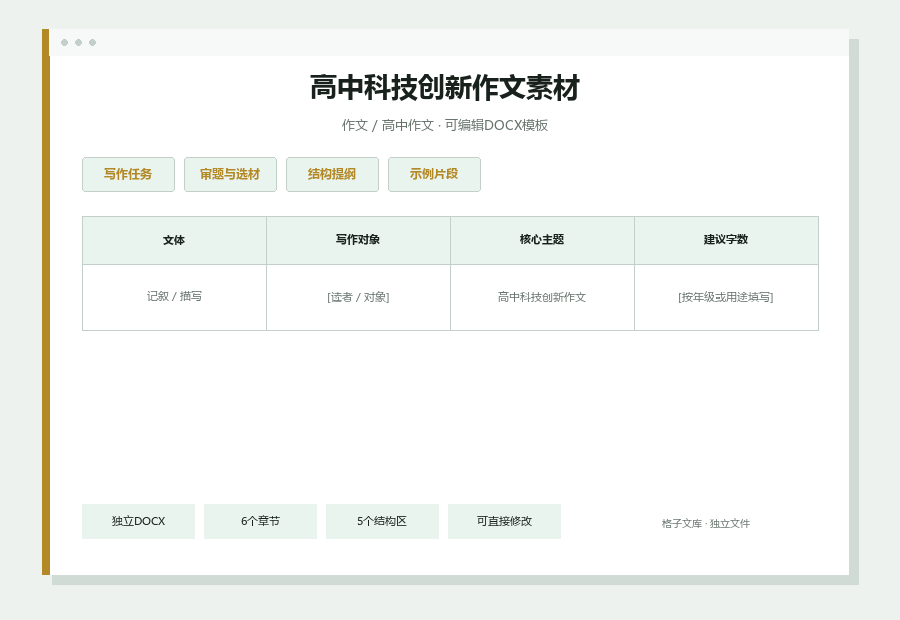Click the [按年级或用途填写] cell

pyautogui.click(x=726, y=297)
